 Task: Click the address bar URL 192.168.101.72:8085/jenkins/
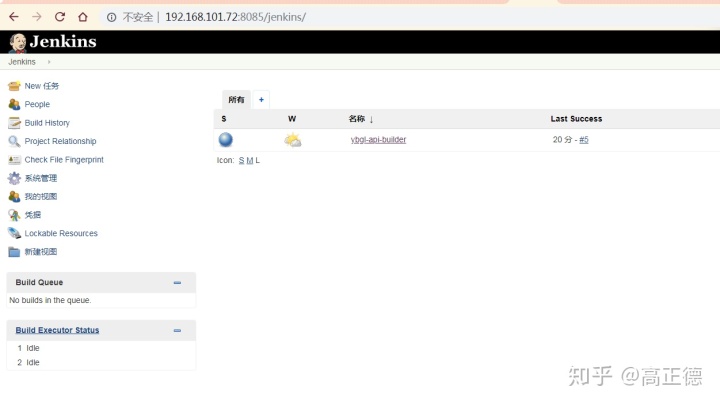(x=235, y=17)
